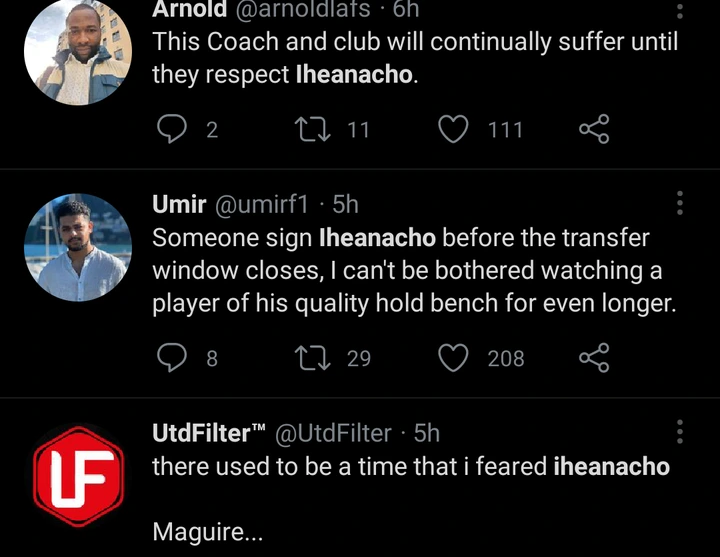Screen dimensions: 720x557
Task: Open more options on UtdFilter's tweet
Action: [x=680, y=432]
